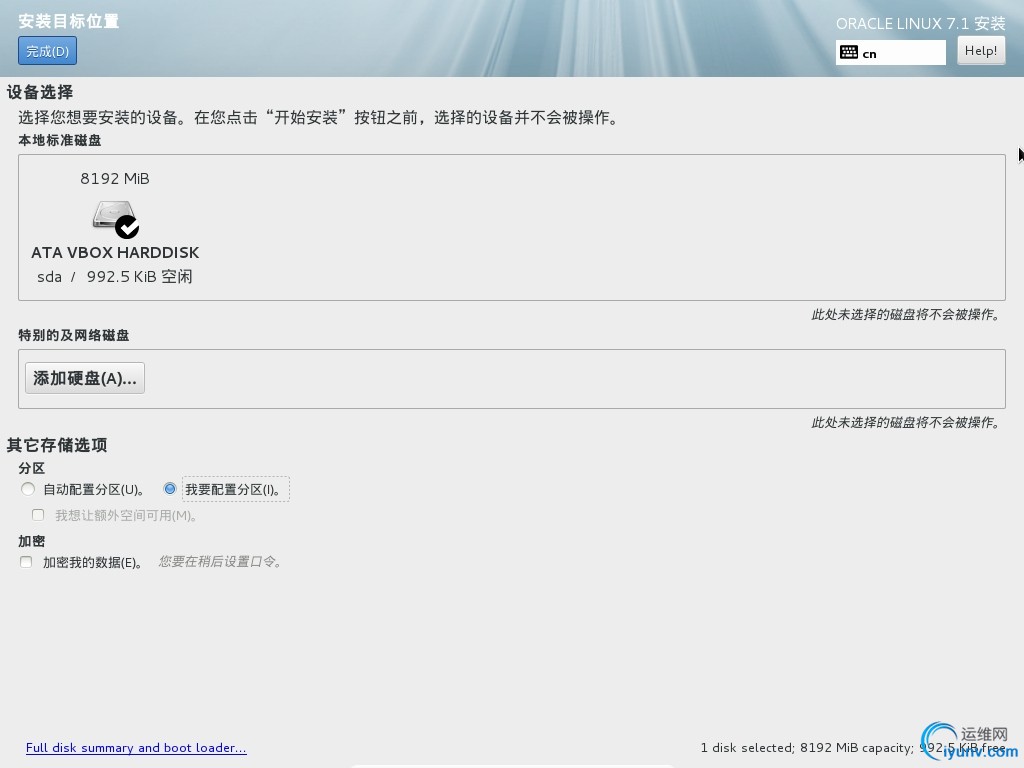1024x768 pixels.
Task: Click the 8192 MiB disk size label
Action: click(x=115, y=179)
